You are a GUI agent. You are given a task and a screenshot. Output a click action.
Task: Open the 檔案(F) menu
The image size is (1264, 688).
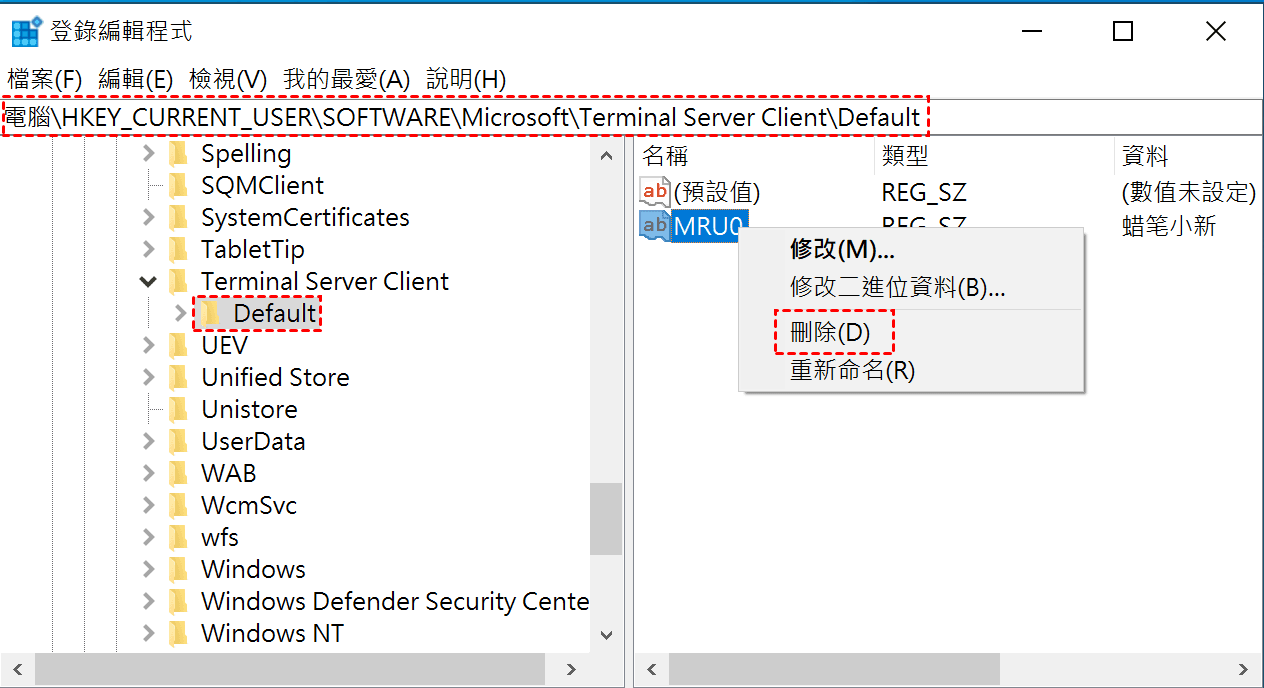coord(45,79)
